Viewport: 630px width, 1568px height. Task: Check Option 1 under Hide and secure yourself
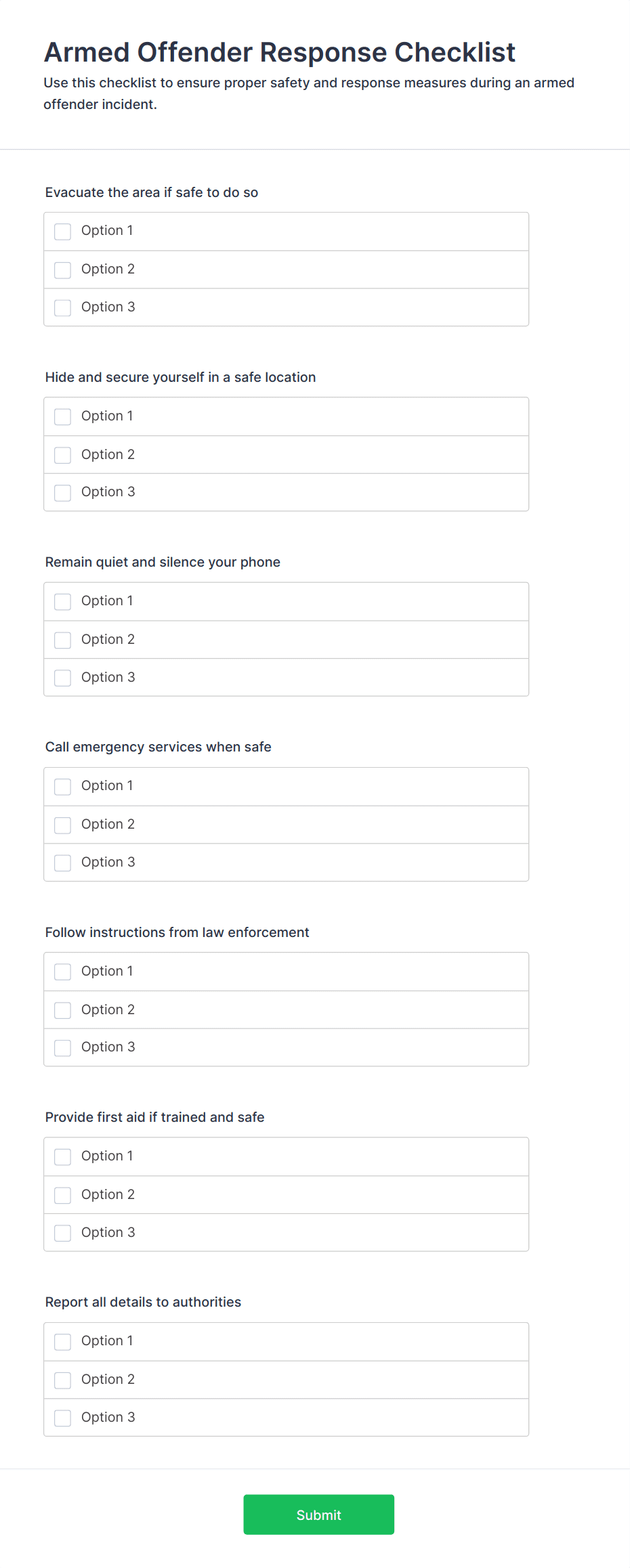tap(62, 416)
